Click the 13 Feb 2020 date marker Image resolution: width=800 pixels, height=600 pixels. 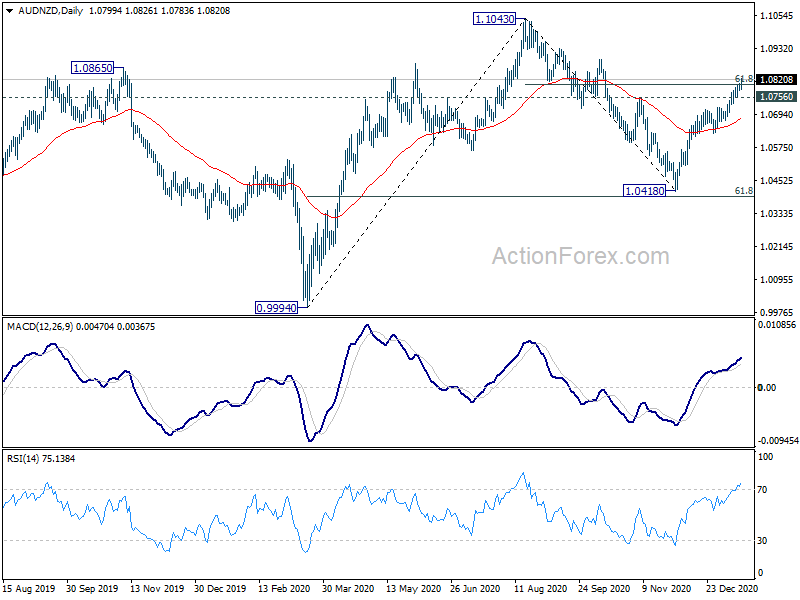pyautogui.click(x=284, y=589)
